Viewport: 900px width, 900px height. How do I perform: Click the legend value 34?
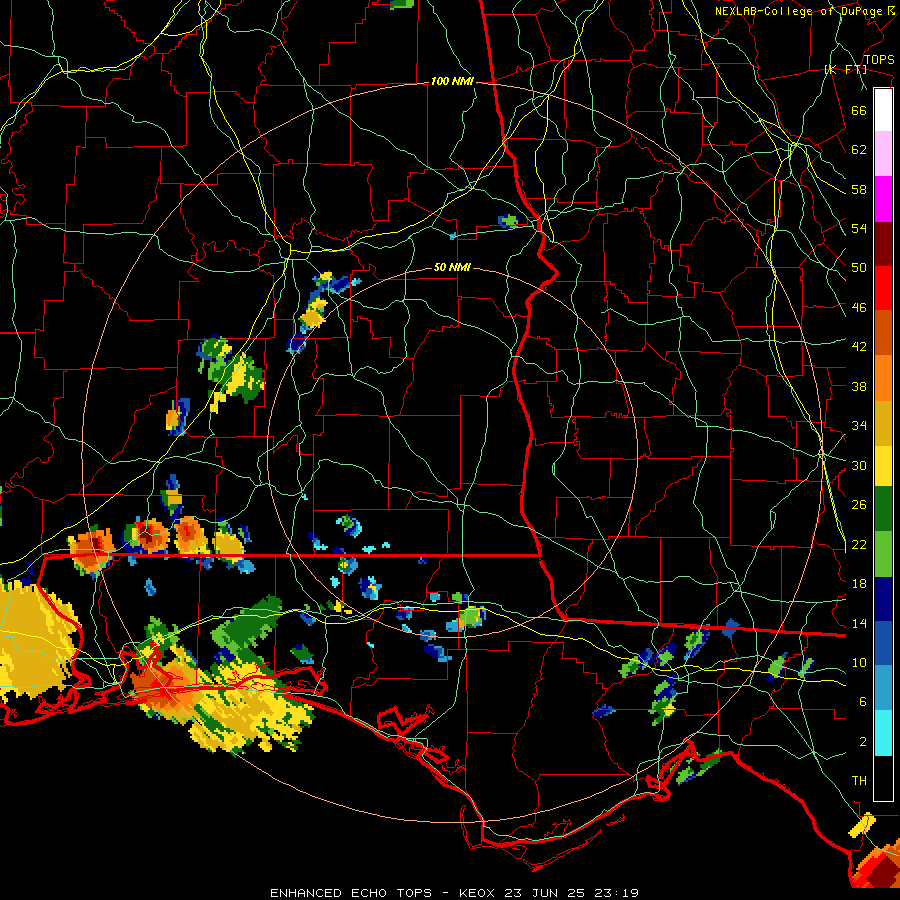[x=859, y=426]
